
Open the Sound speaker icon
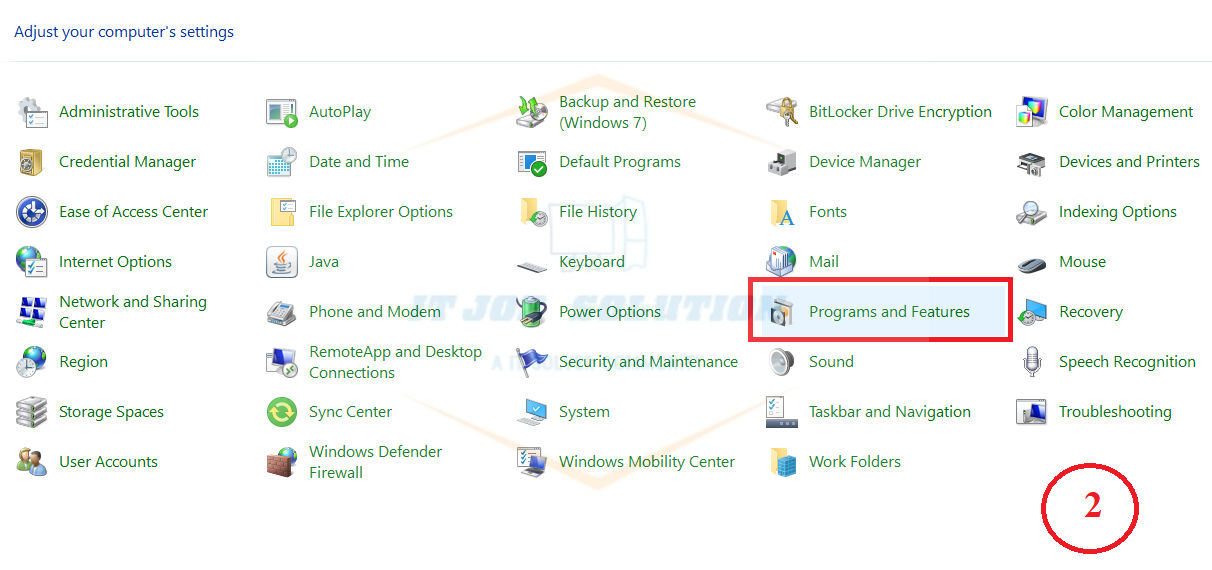click(782, 362)
